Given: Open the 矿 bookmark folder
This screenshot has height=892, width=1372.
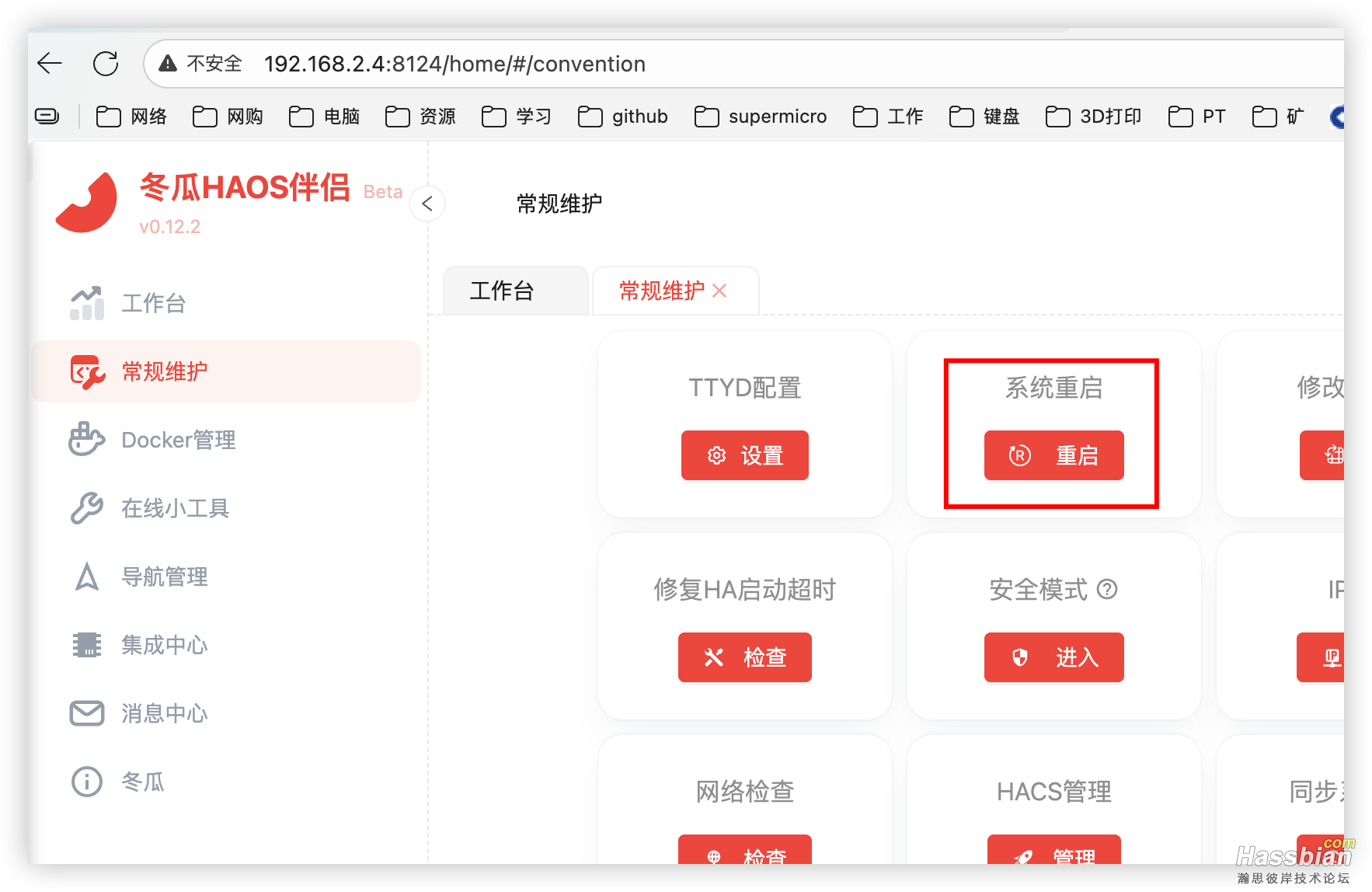Looking at the screenshot, I should pos(1278,117).
